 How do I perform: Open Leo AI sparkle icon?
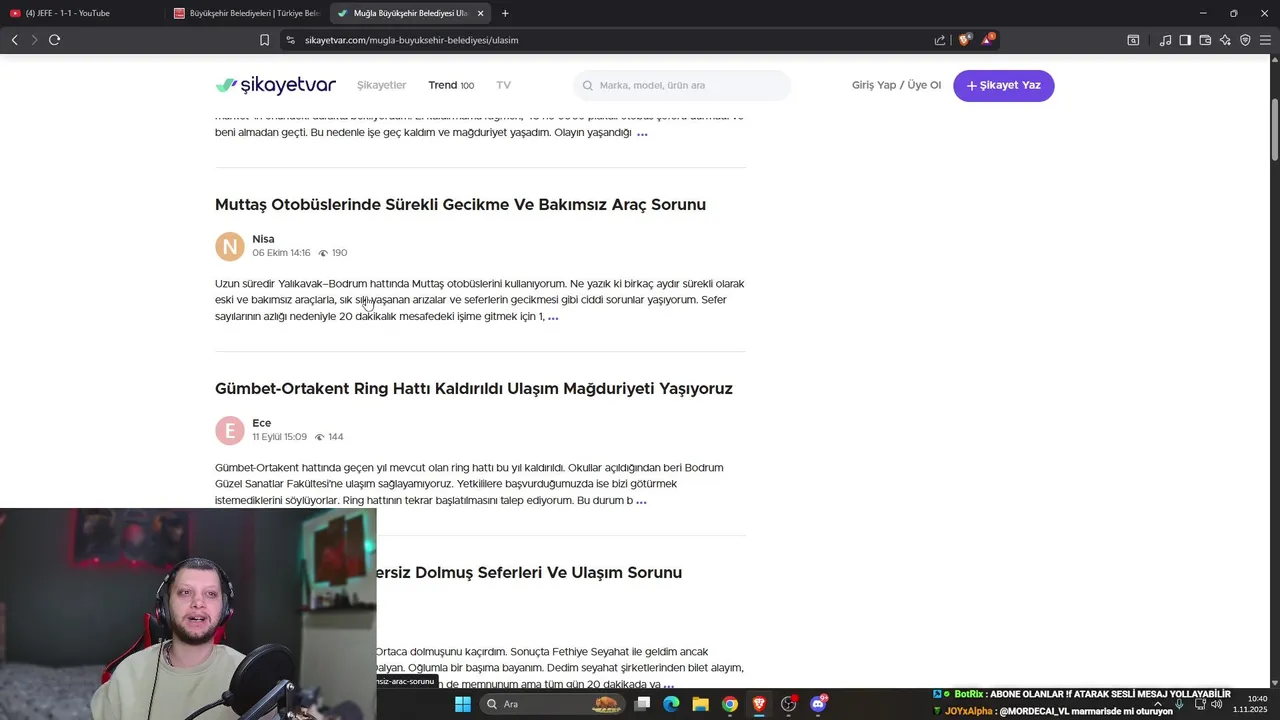coord(1225,40)
